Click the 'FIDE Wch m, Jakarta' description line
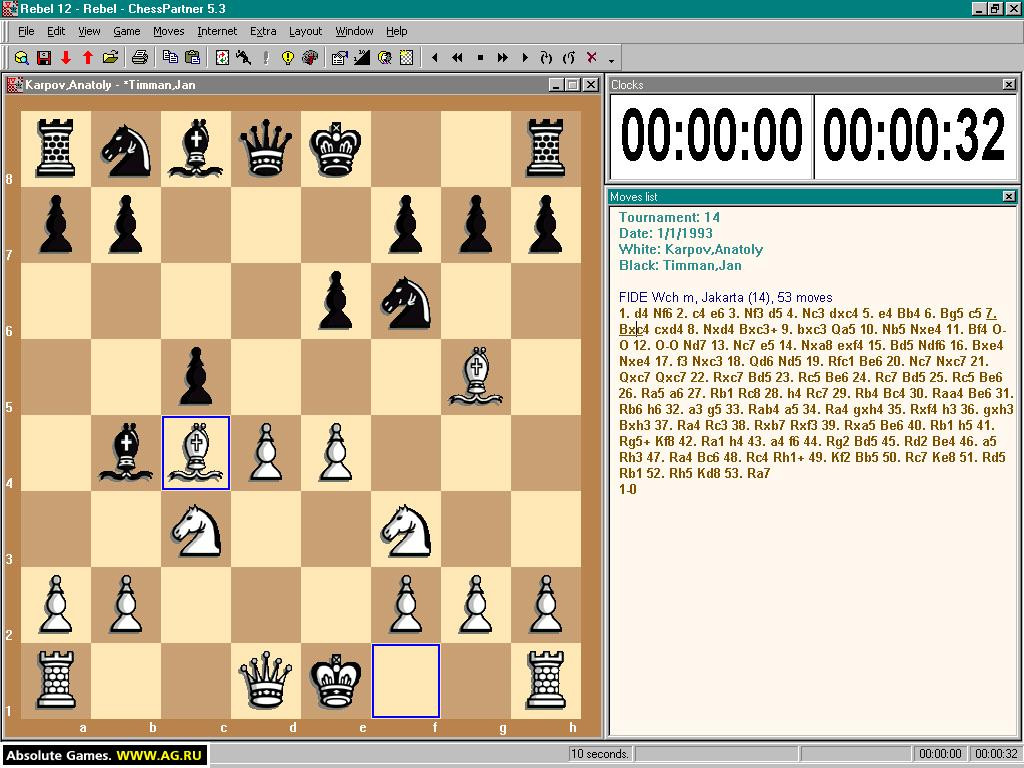This screenshot has width=1024, height=768. (x=726, y=297)
